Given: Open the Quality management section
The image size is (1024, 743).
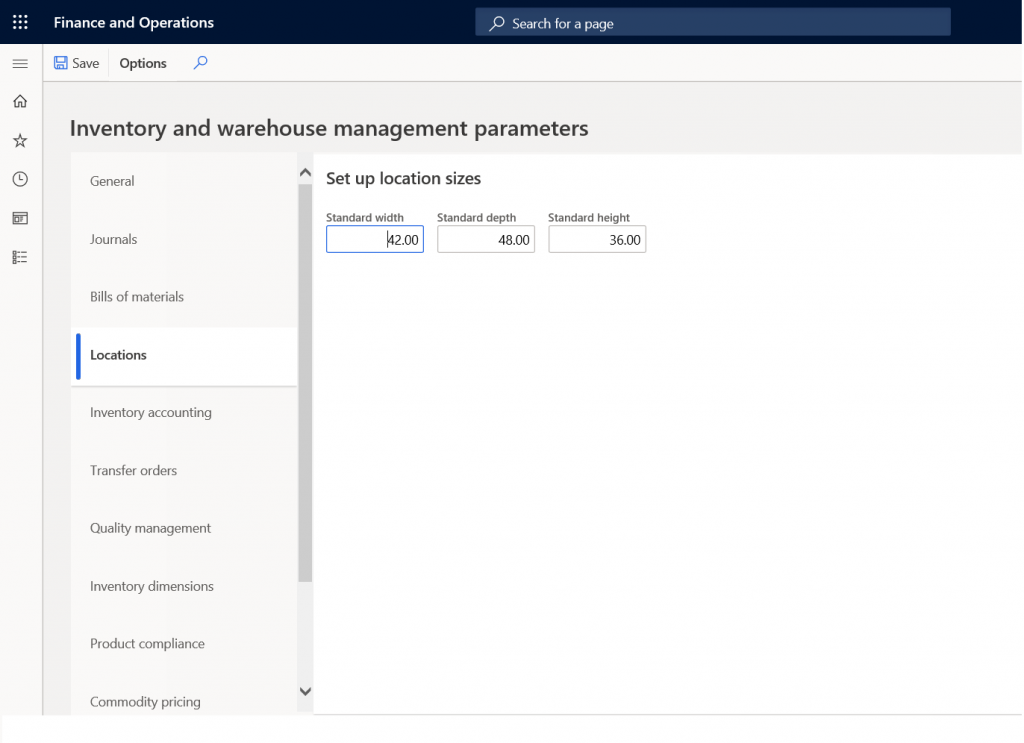Looking at the screenshot, I should click(150, 528).
